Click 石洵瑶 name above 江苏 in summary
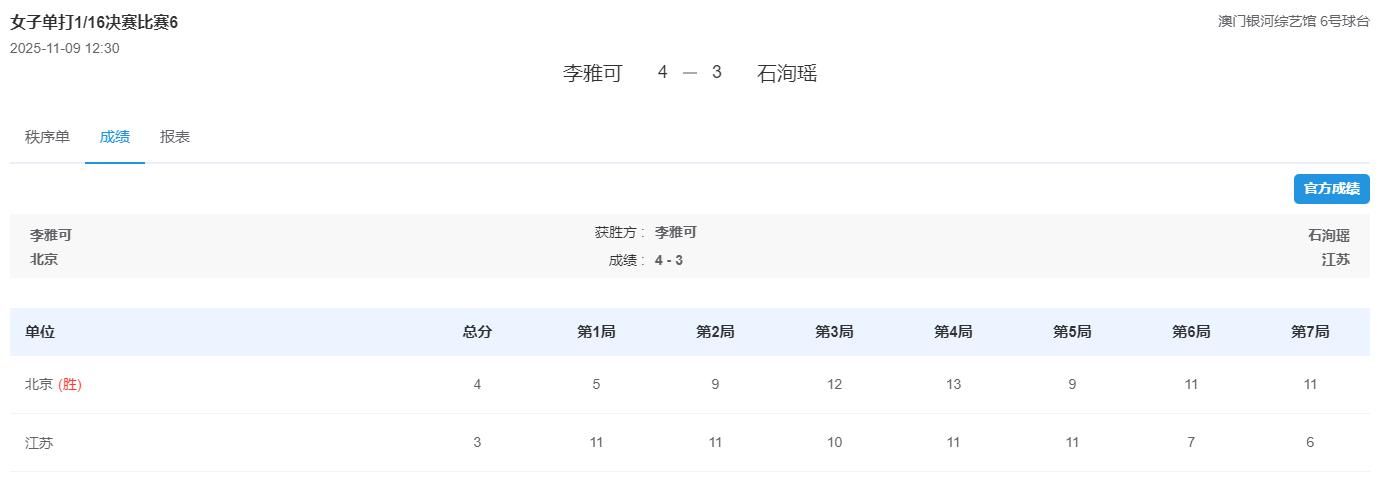 coord(1328,235)
